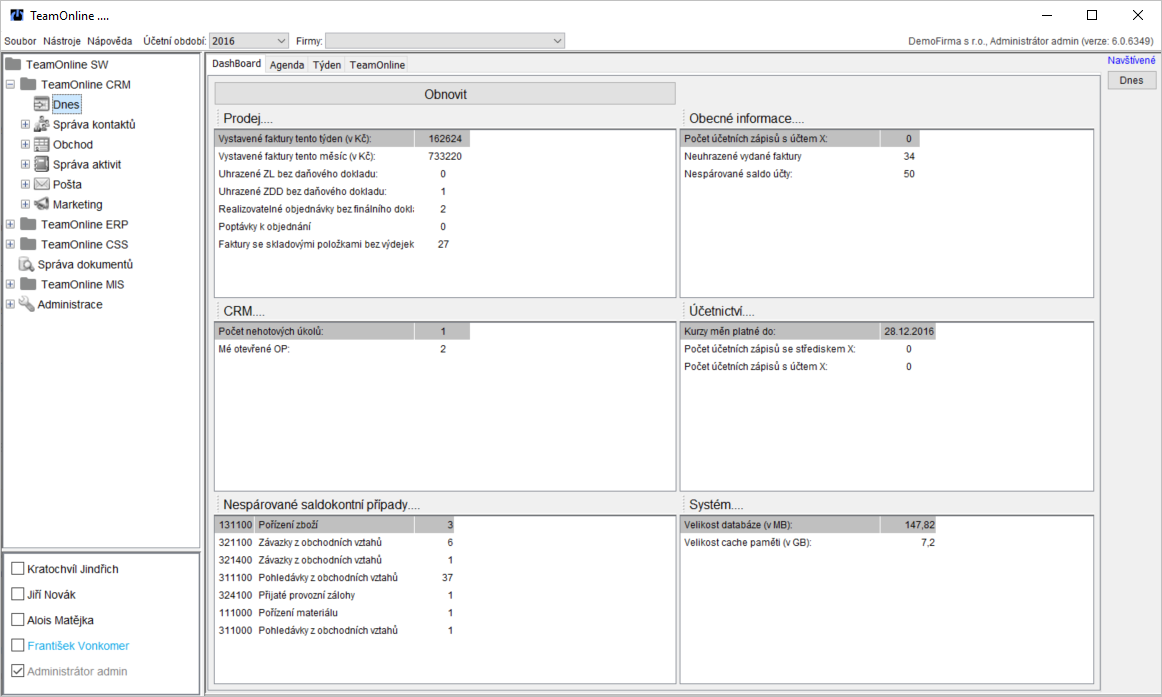Click the Obchod table icon

tap(41, 145)
